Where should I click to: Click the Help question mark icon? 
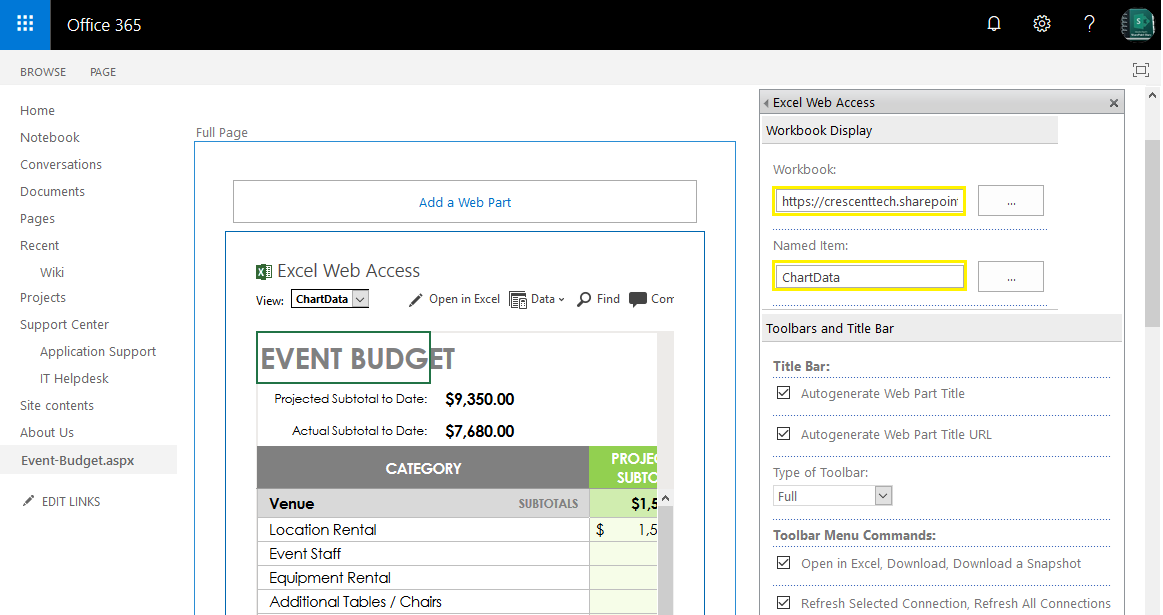(1089, 23)
